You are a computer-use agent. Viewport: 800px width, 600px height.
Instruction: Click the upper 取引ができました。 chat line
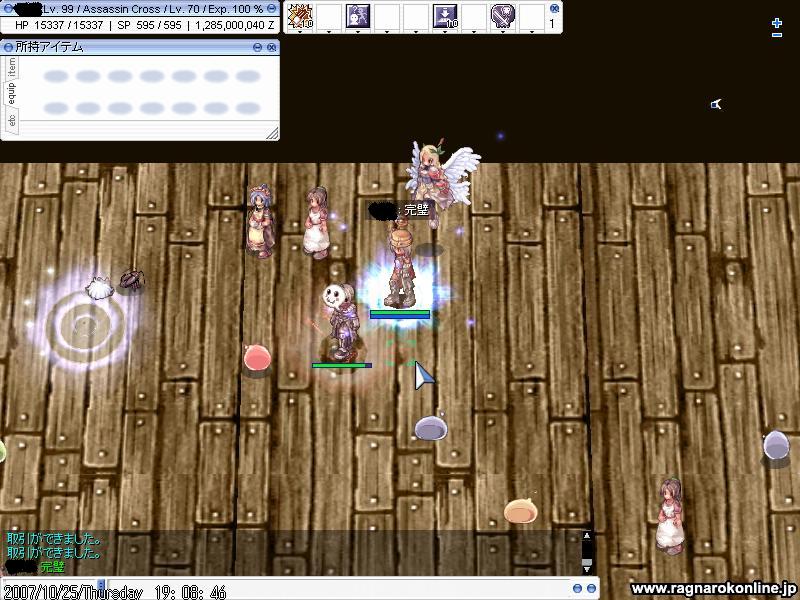coord(54,539)
